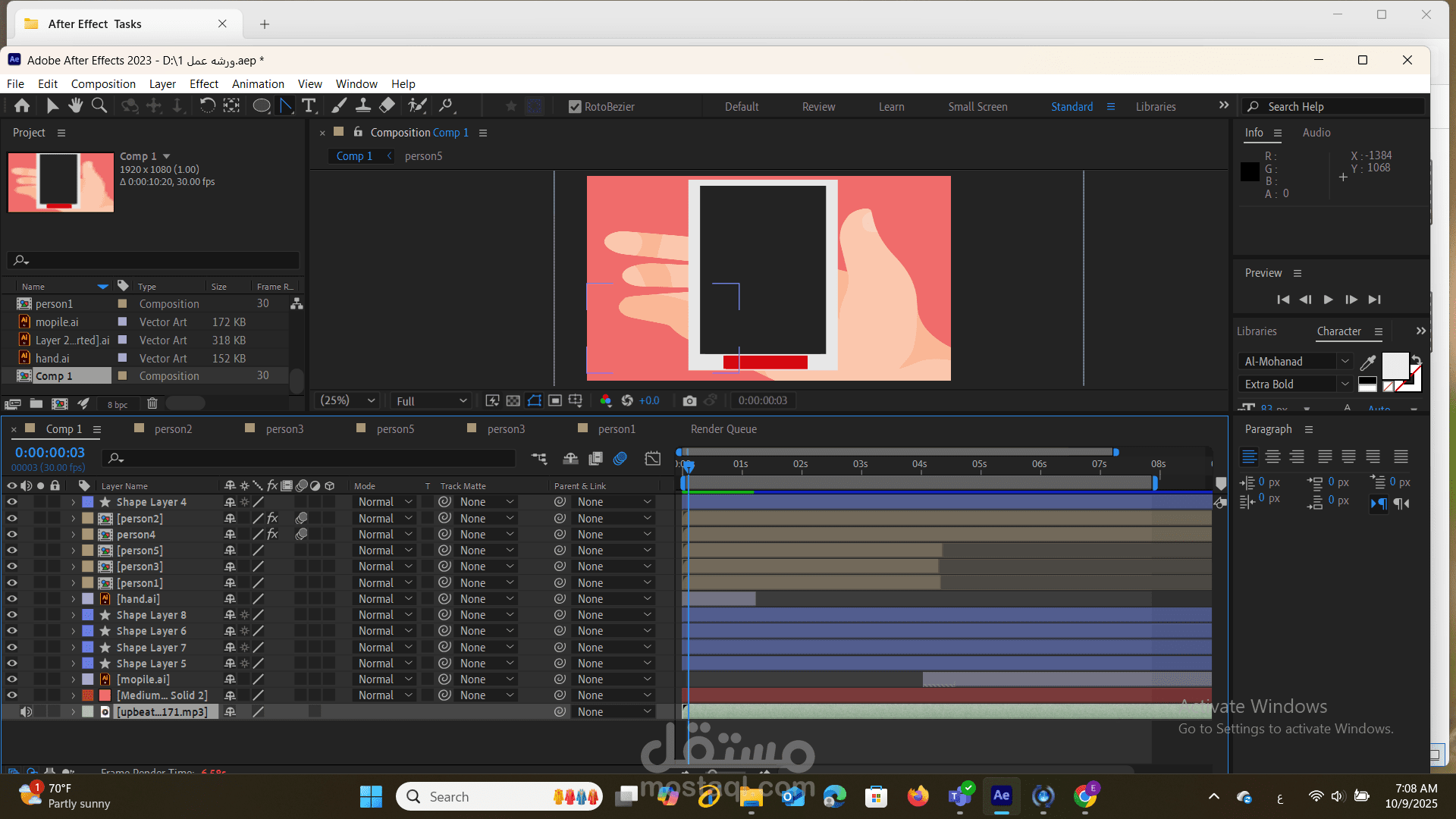The image size is (1456, 819).
Task: Toggle the RotoBezier checkbox
Action: [x=575, y=107]
